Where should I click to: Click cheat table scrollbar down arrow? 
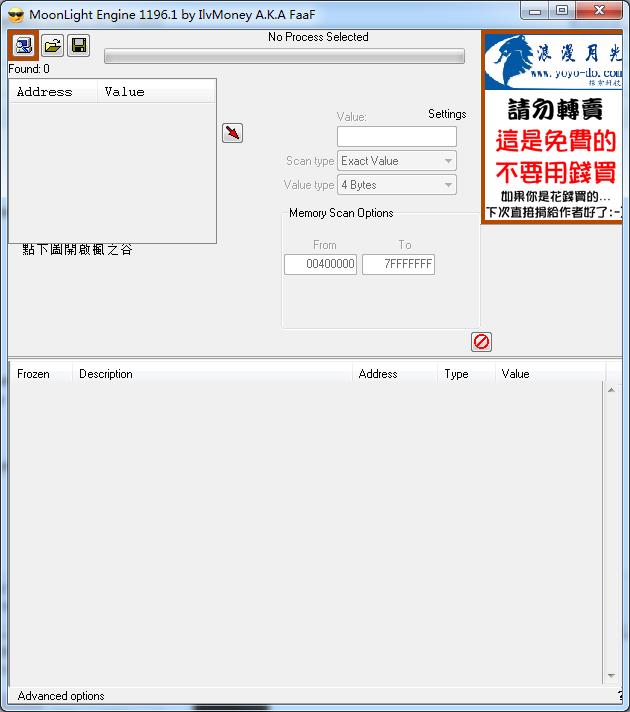[x=611, y=676]
